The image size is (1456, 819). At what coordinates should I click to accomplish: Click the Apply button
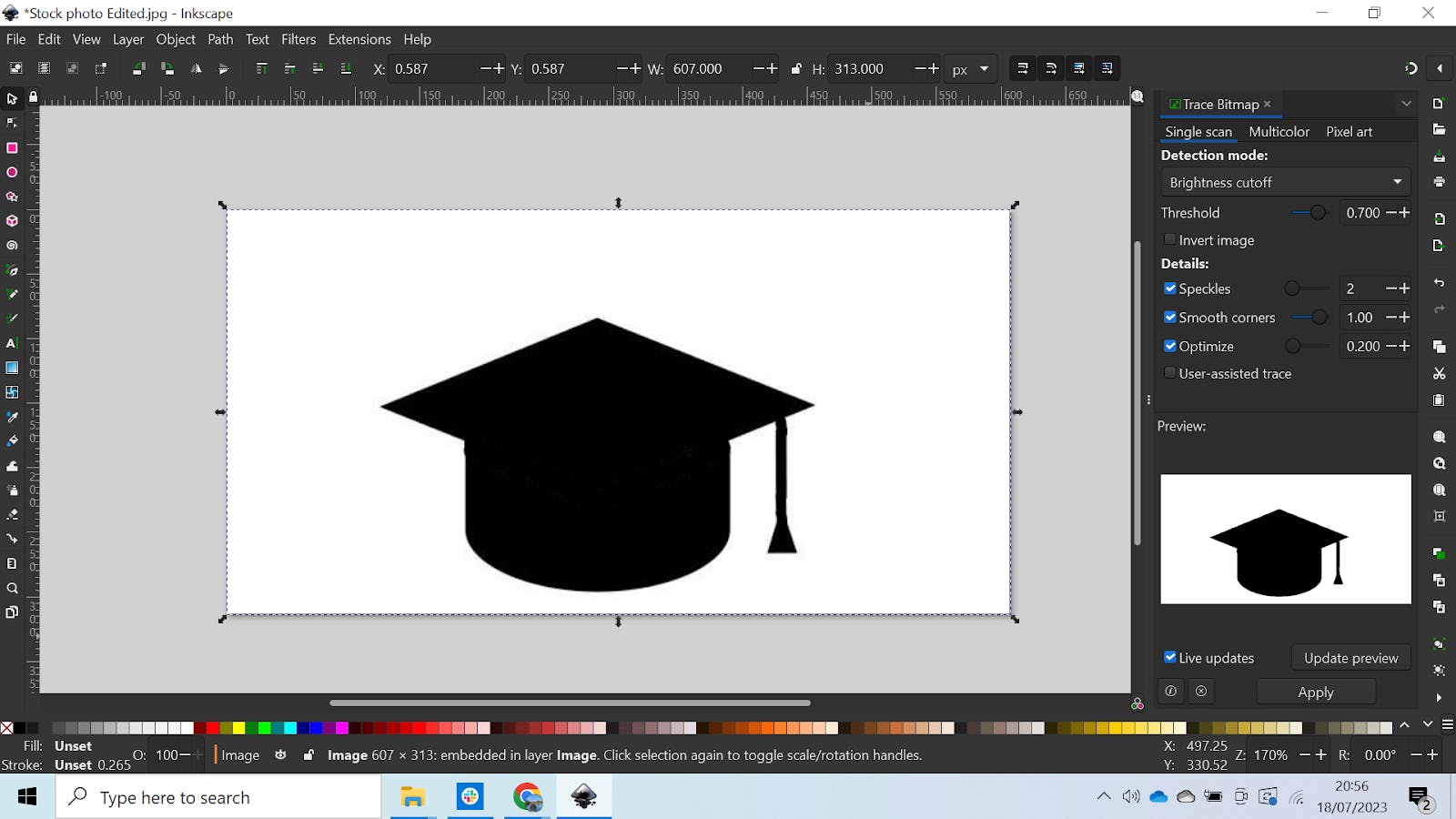coord(1316,692)
